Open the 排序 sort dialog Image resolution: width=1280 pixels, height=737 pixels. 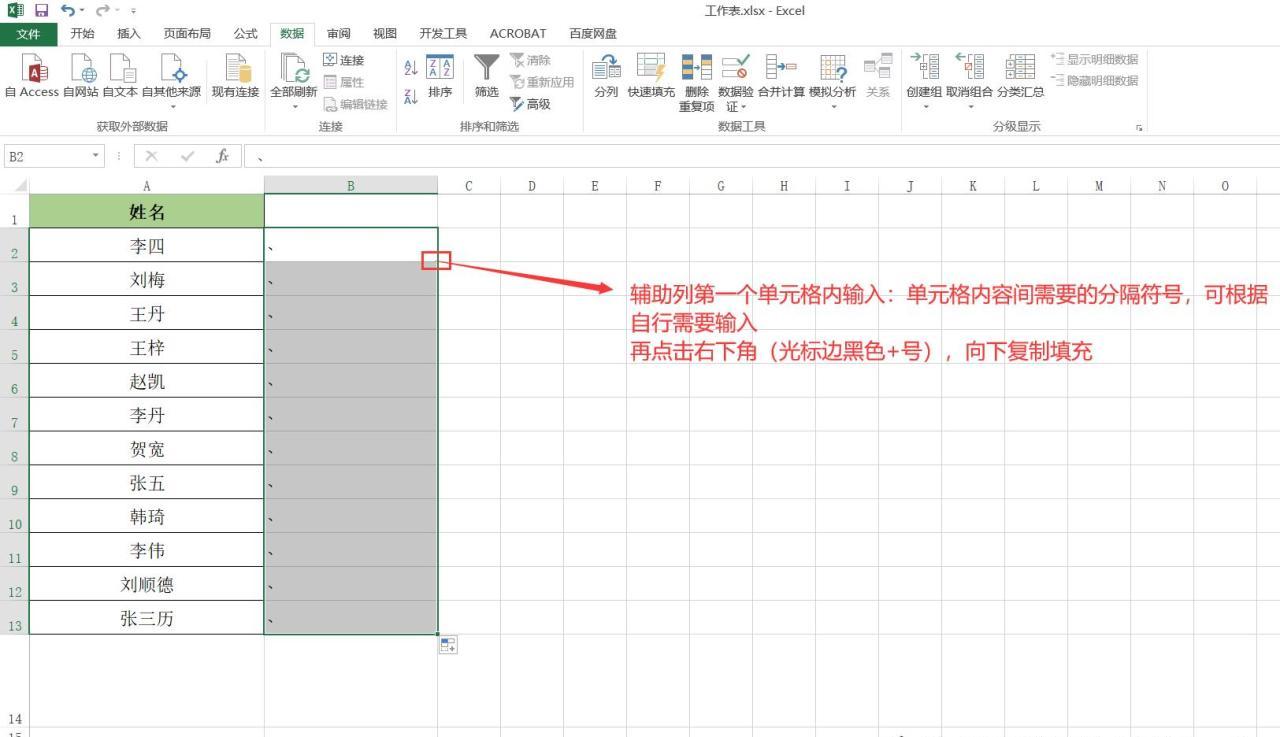pos(440,76)
